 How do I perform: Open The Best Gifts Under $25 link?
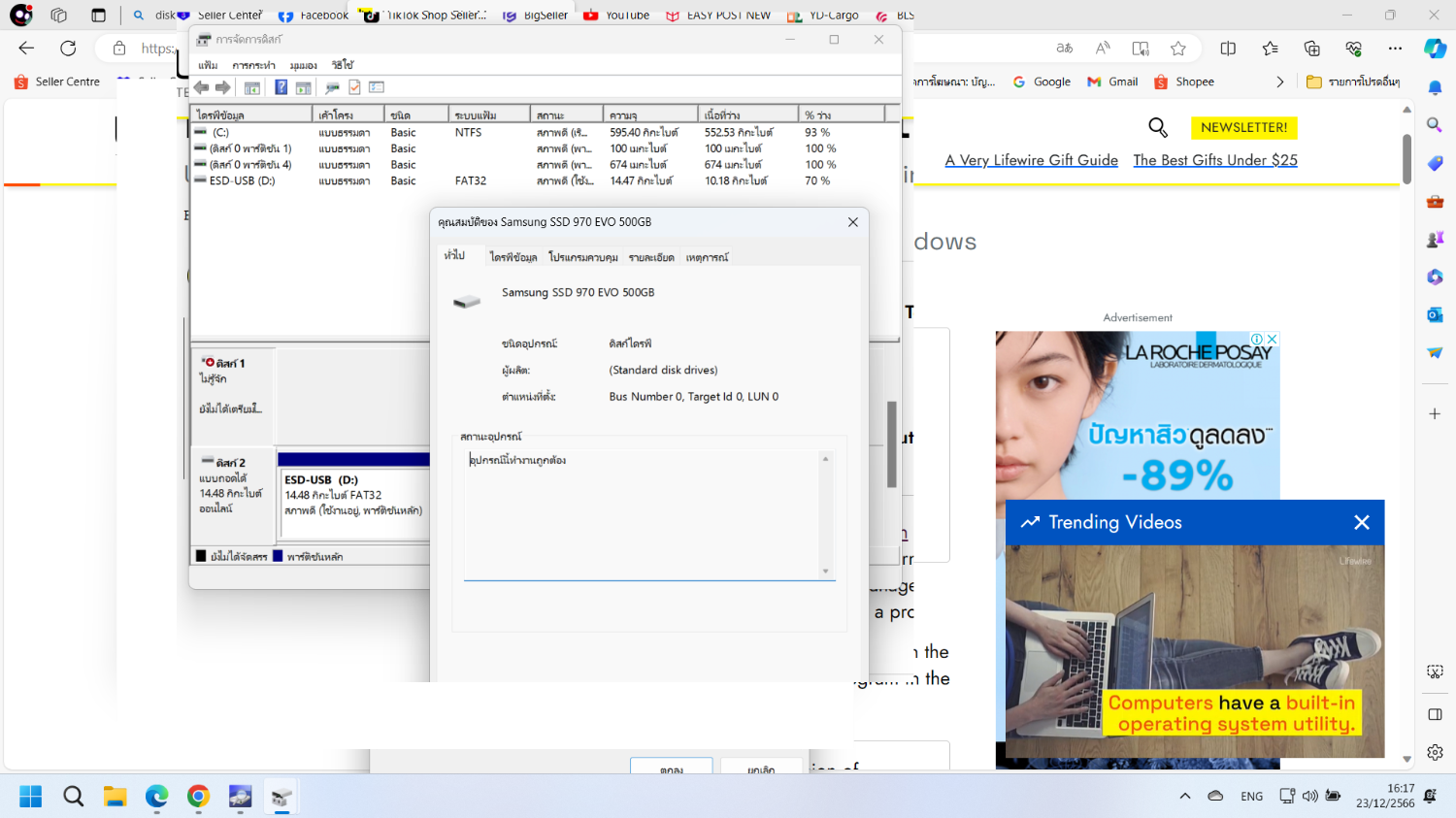coord(1215,160)
